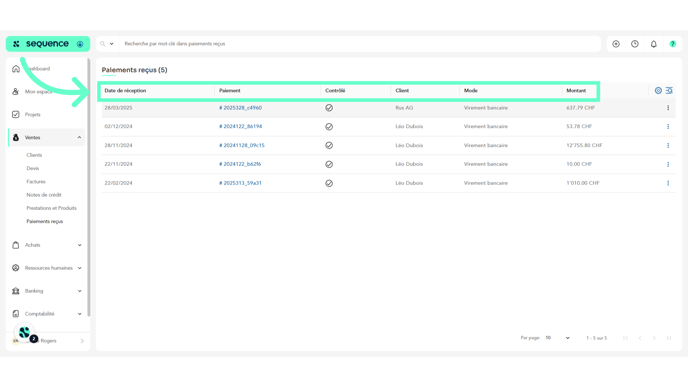Expand the Banking section chevron
The width and height of the screenshot is (688, 387).
79,291
